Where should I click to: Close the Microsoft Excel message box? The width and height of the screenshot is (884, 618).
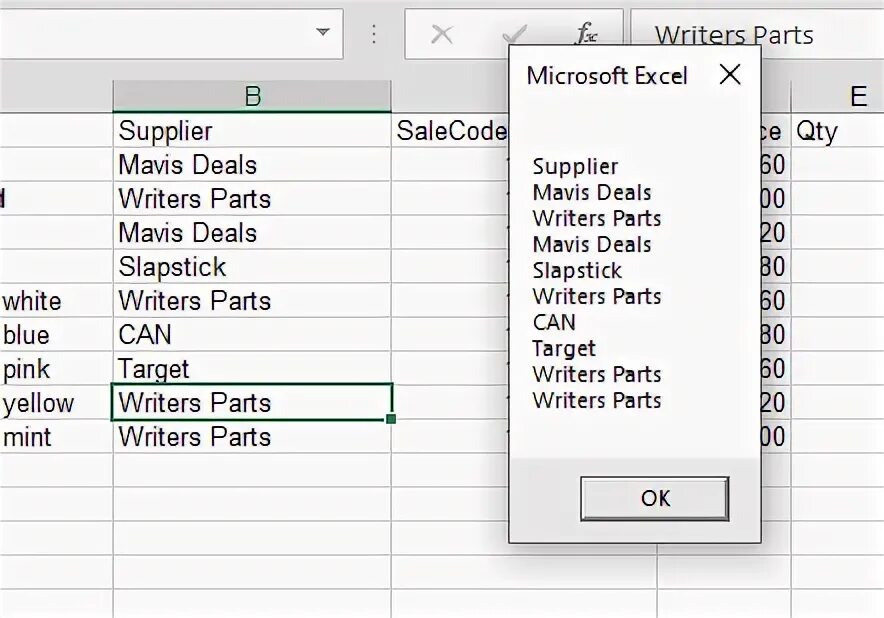730,75
